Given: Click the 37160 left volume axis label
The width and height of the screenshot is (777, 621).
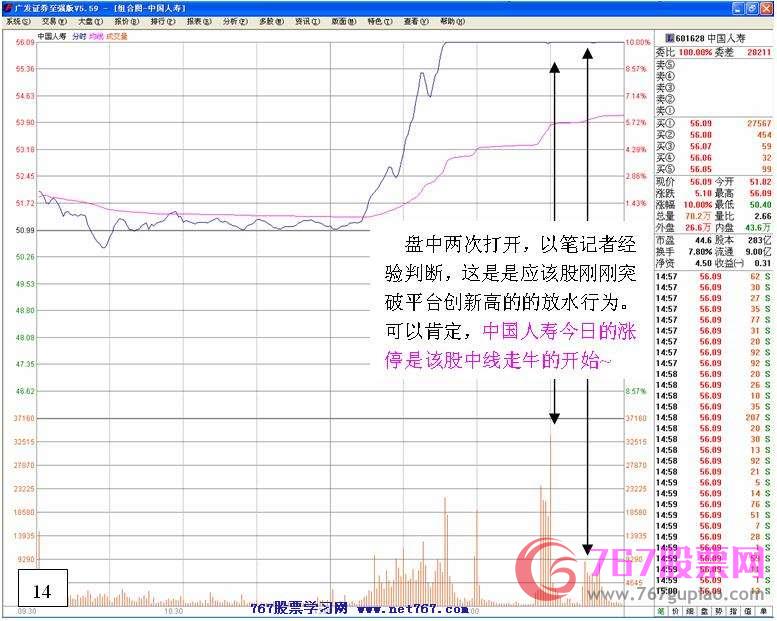Looking at the screenshot, I should (24, 418).
